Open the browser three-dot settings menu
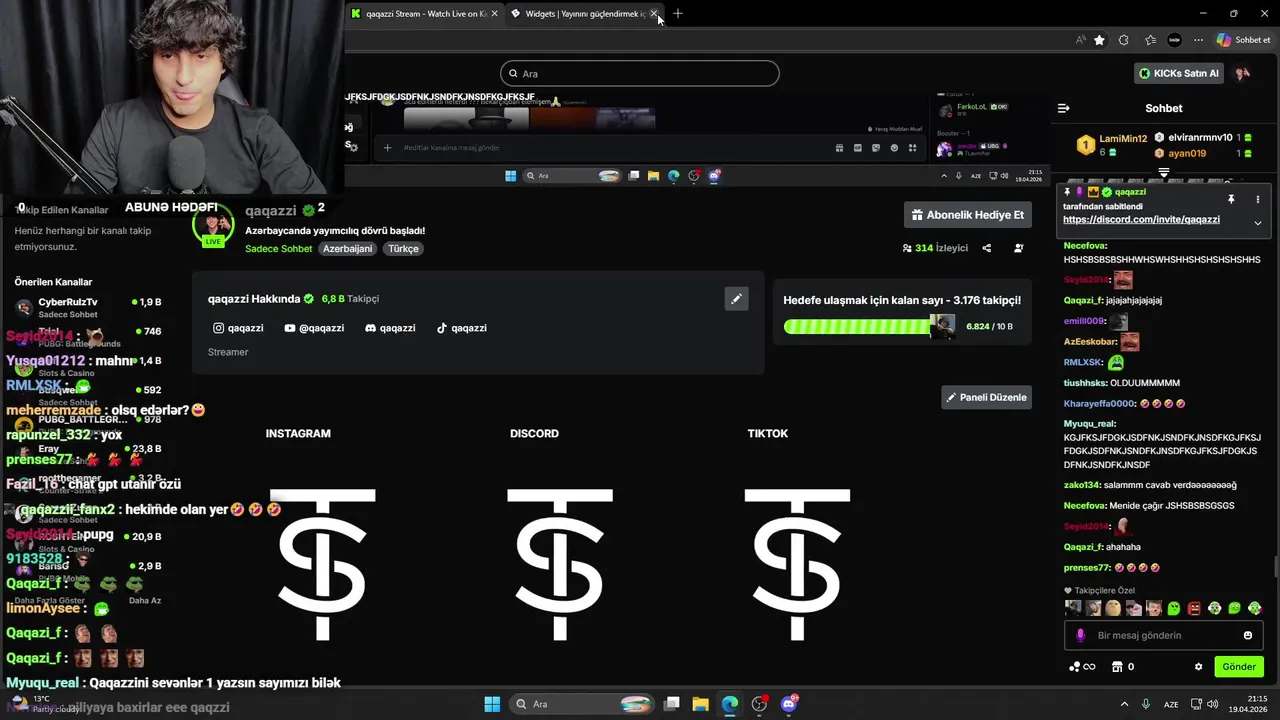1280x720 pixels. [1198, 40]
